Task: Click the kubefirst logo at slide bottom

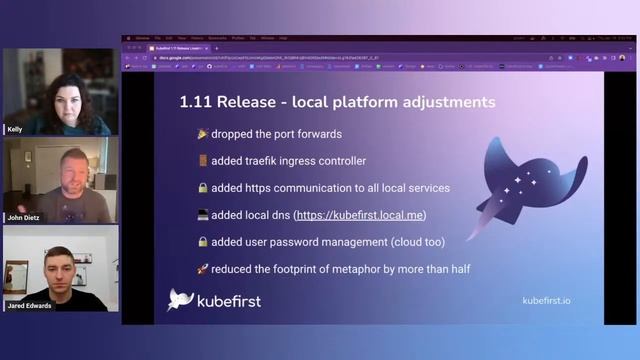Action: click(214, 300)
